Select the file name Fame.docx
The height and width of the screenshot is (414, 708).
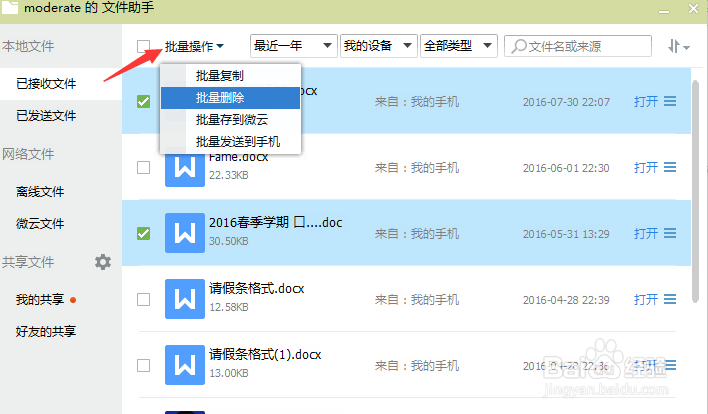[x=238, y=157]
